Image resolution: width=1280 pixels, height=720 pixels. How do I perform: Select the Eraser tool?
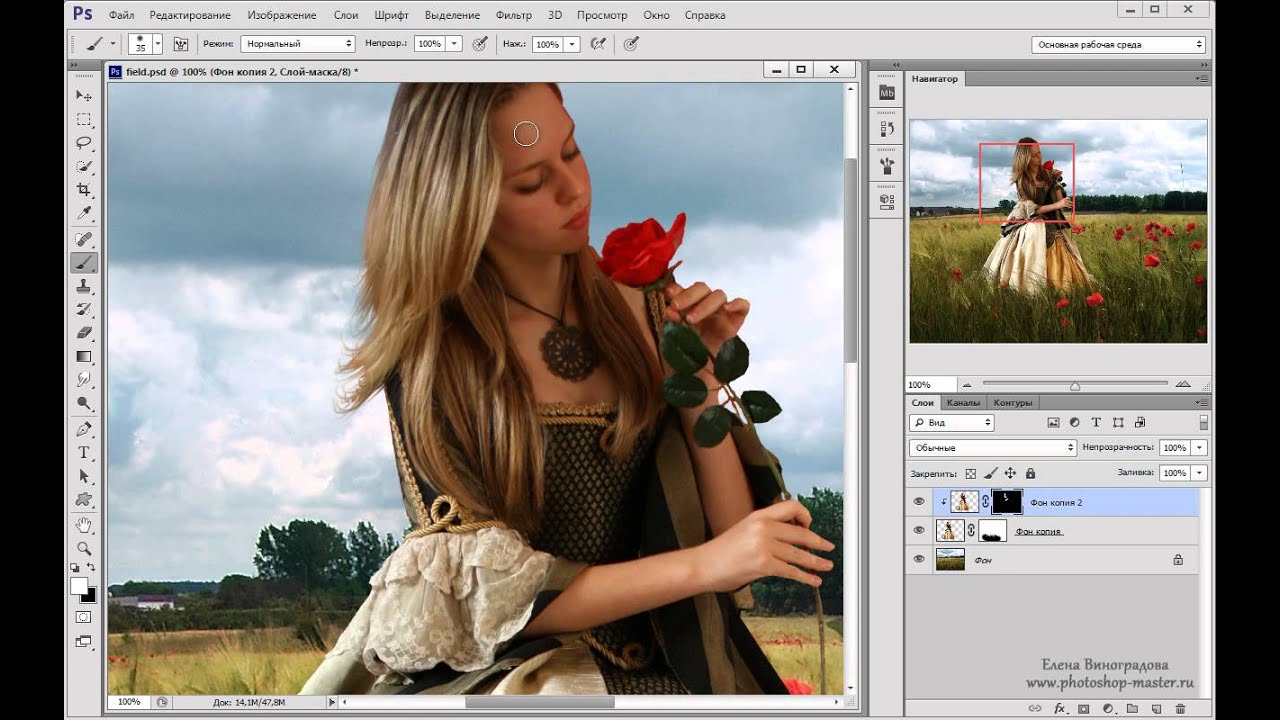pyautogui.click(x=84, y=333)
